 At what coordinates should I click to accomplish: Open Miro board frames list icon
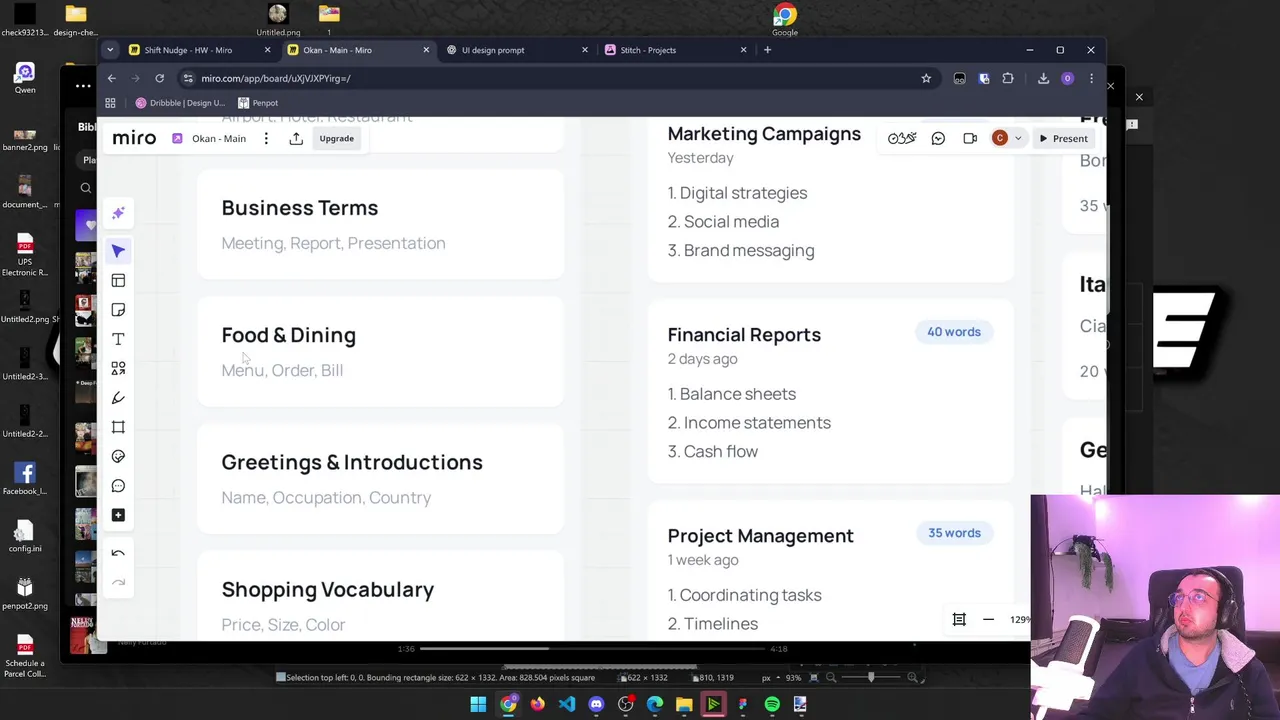(959, 620)
